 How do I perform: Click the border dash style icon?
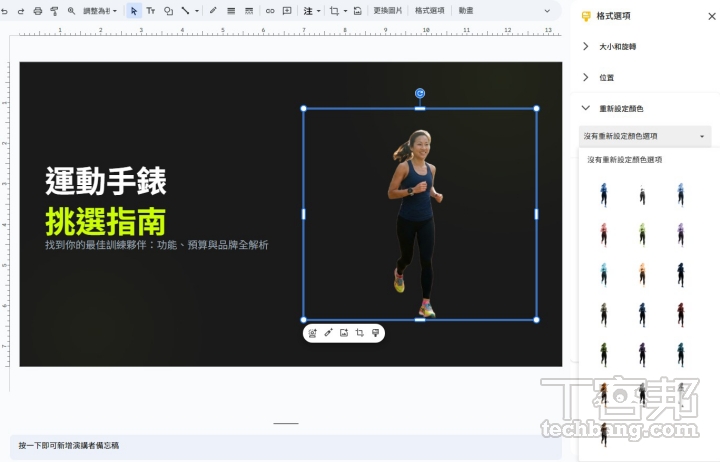tap(249, 11)
